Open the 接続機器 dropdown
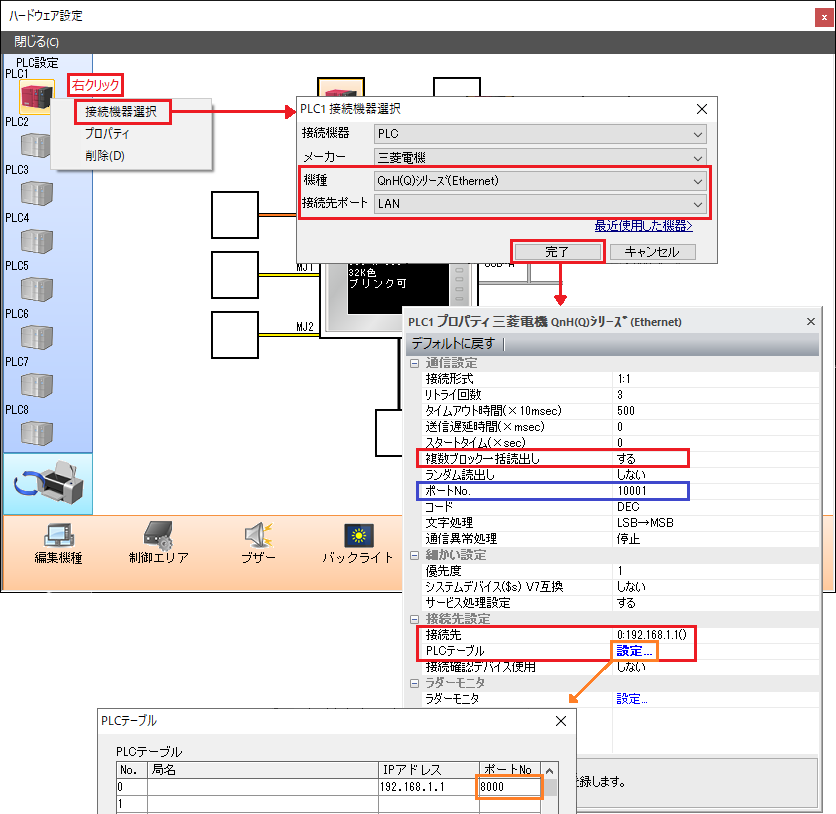Image resolution: width=836 pixels, height=814 pixels. tap(540, 134)
